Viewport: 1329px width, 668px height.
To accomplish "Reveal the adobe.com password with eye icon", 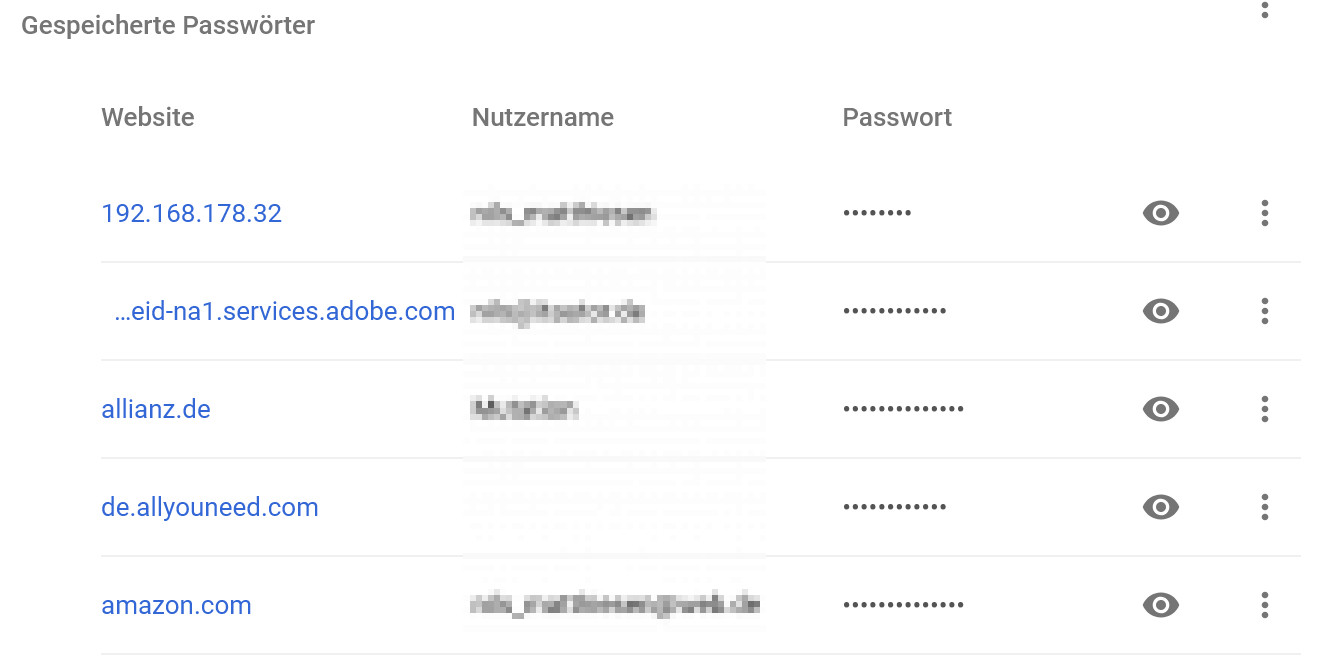I will click(x=1160, y=311).
